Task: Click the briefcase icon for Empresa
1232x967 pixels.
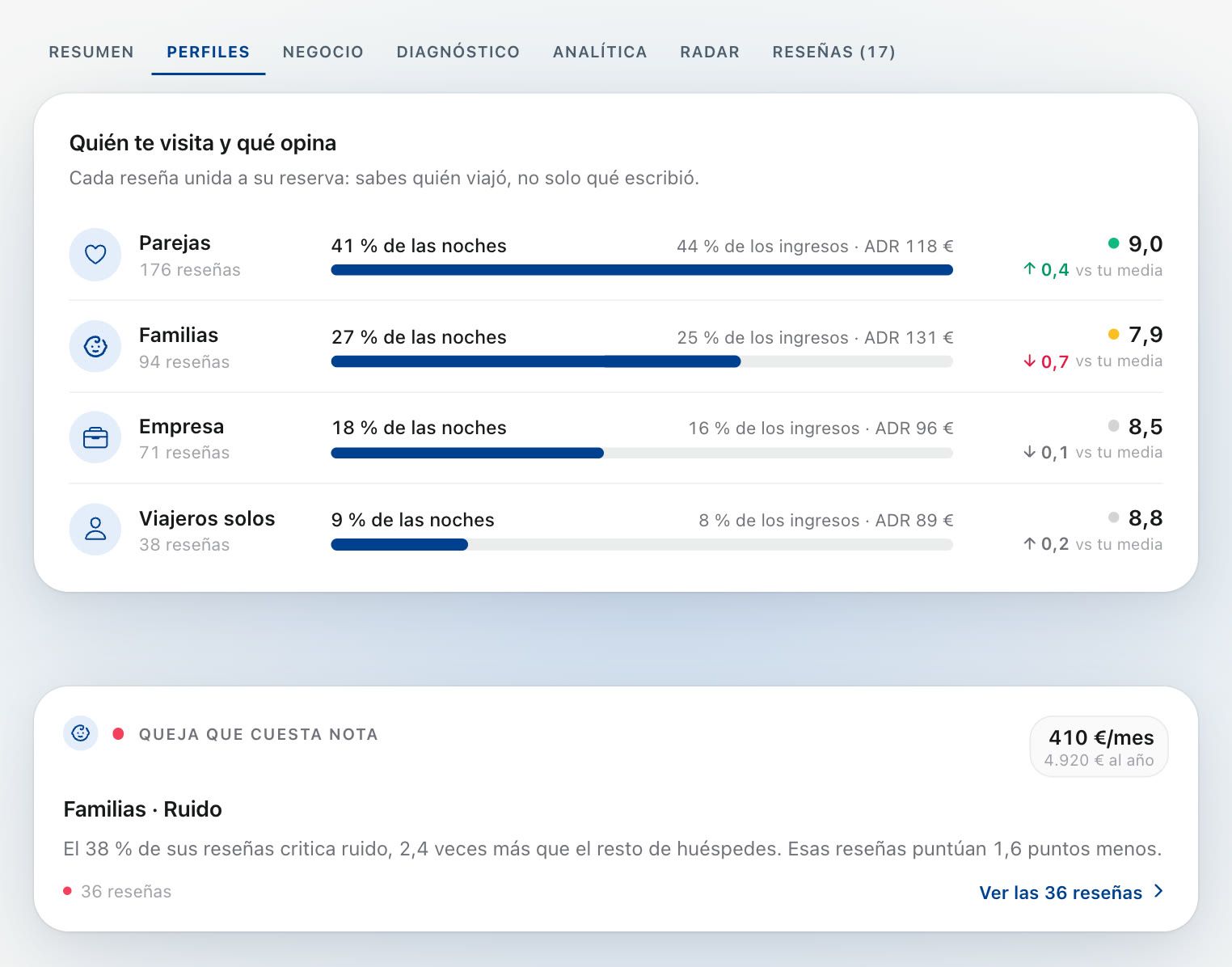Action: click(x=95, y=437)
